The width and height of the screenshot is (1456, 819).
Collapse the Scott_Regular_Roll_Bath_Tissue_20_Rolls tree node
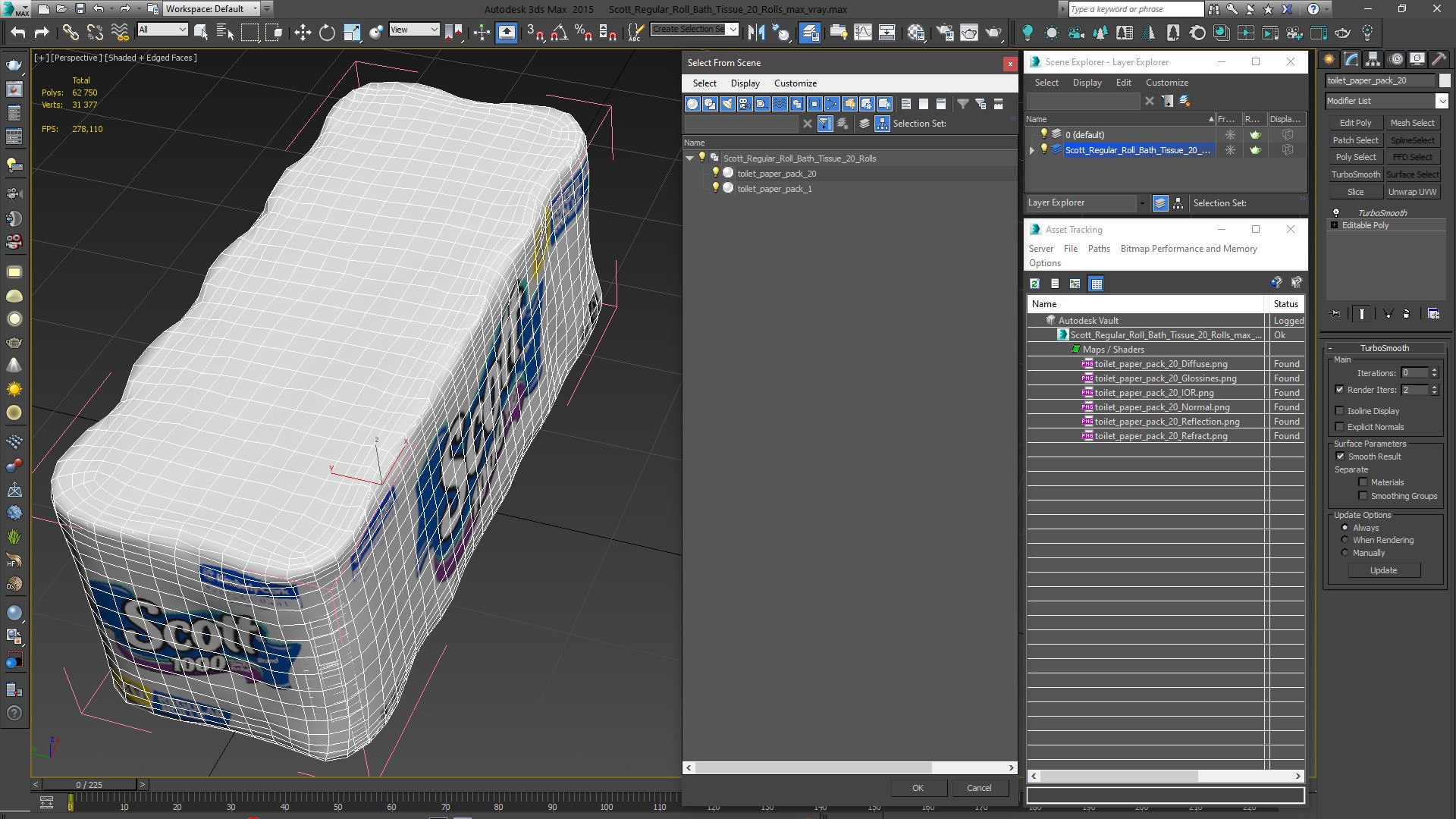[x=689, y=158]
